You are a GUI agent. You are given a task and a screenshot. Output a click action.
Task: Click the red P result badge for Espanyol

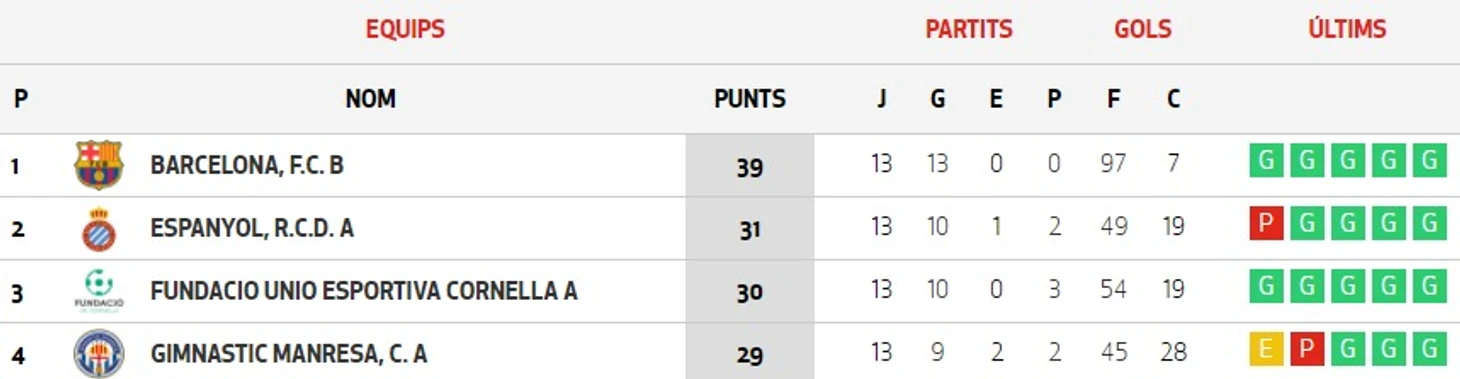tap(1266, 224)
